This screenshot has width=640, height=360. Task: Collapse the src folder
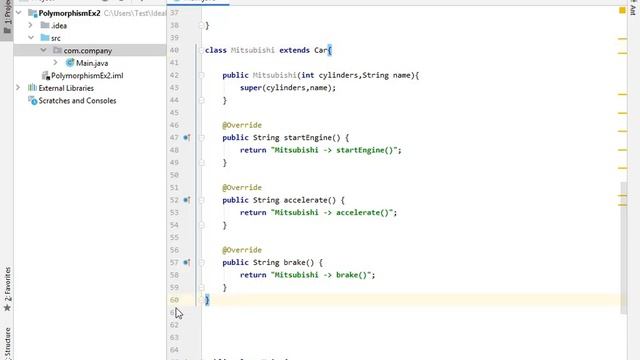click(x=31, y=38)
